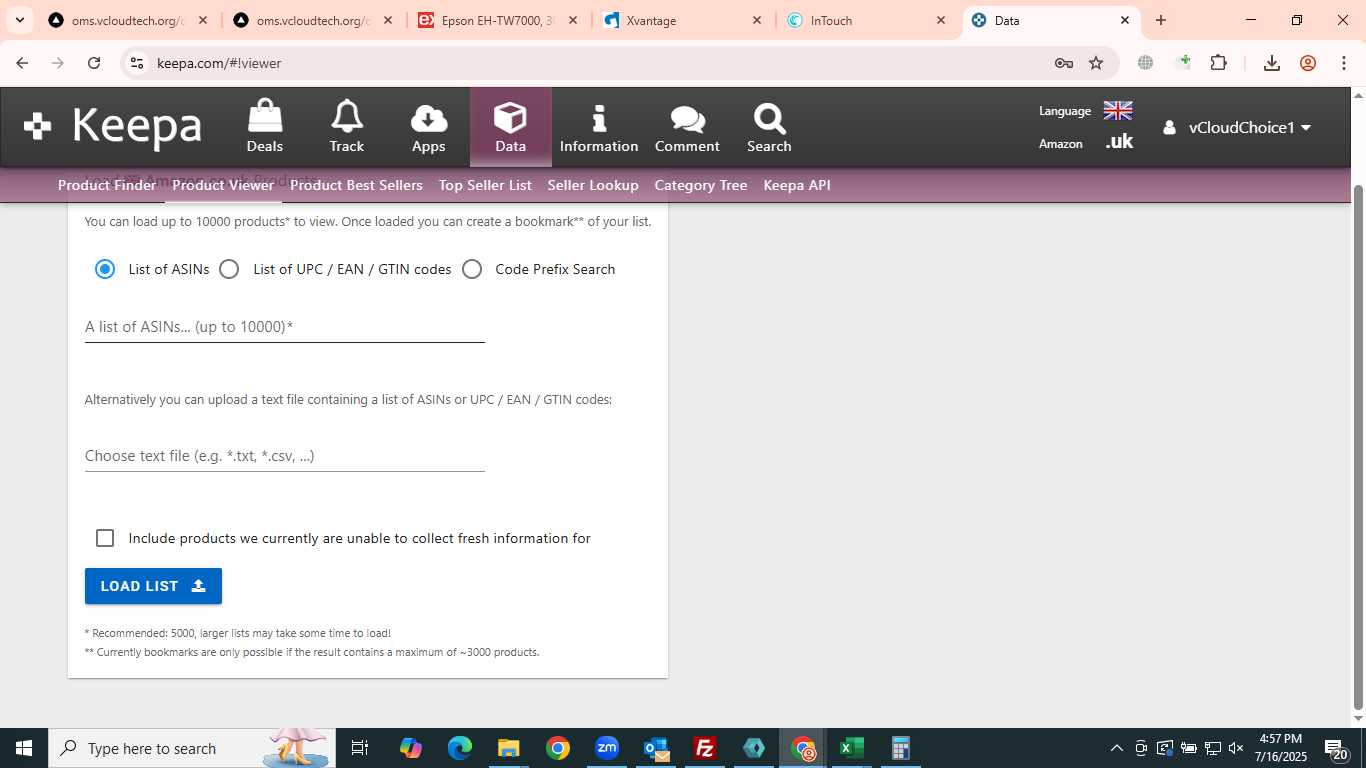Viewport: 1366px width, 768px height.
Task: Switch to the InTouch tab
Action: click(868, 20)
